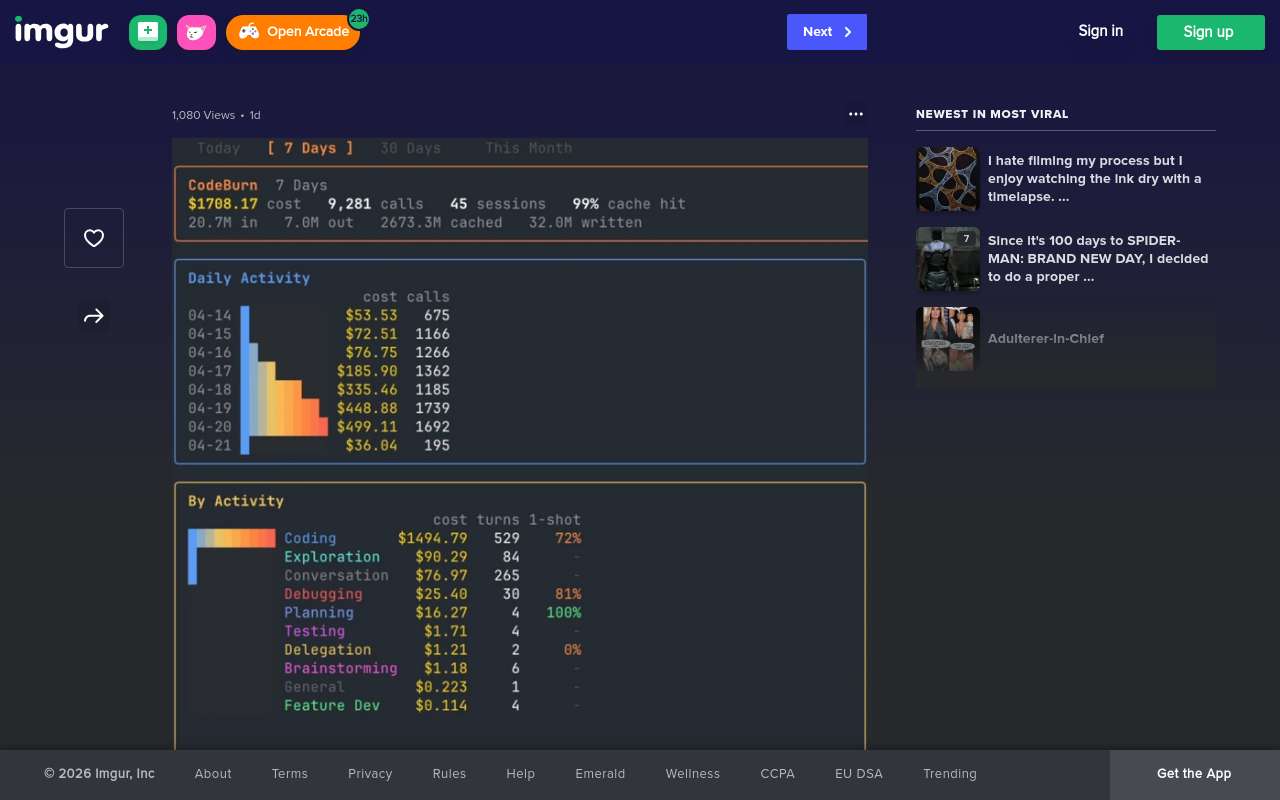Click the Imgur logo
The width and height of the screenshot is (1280, 800).
pyautogui.click(x=61, y=32)
